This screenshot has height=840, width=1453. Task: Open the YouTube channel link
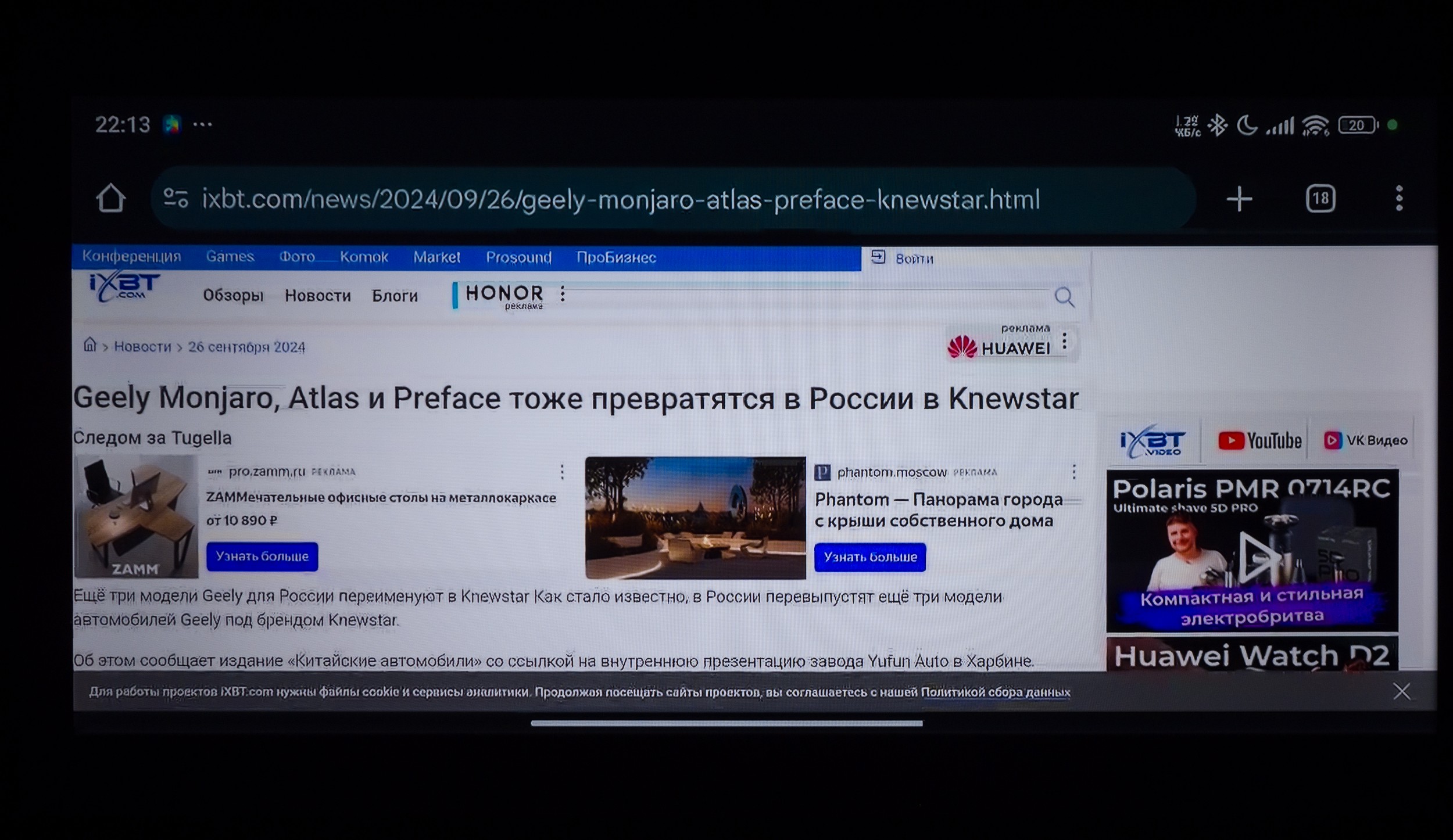pyautogui.click(x=1259, y=441)
